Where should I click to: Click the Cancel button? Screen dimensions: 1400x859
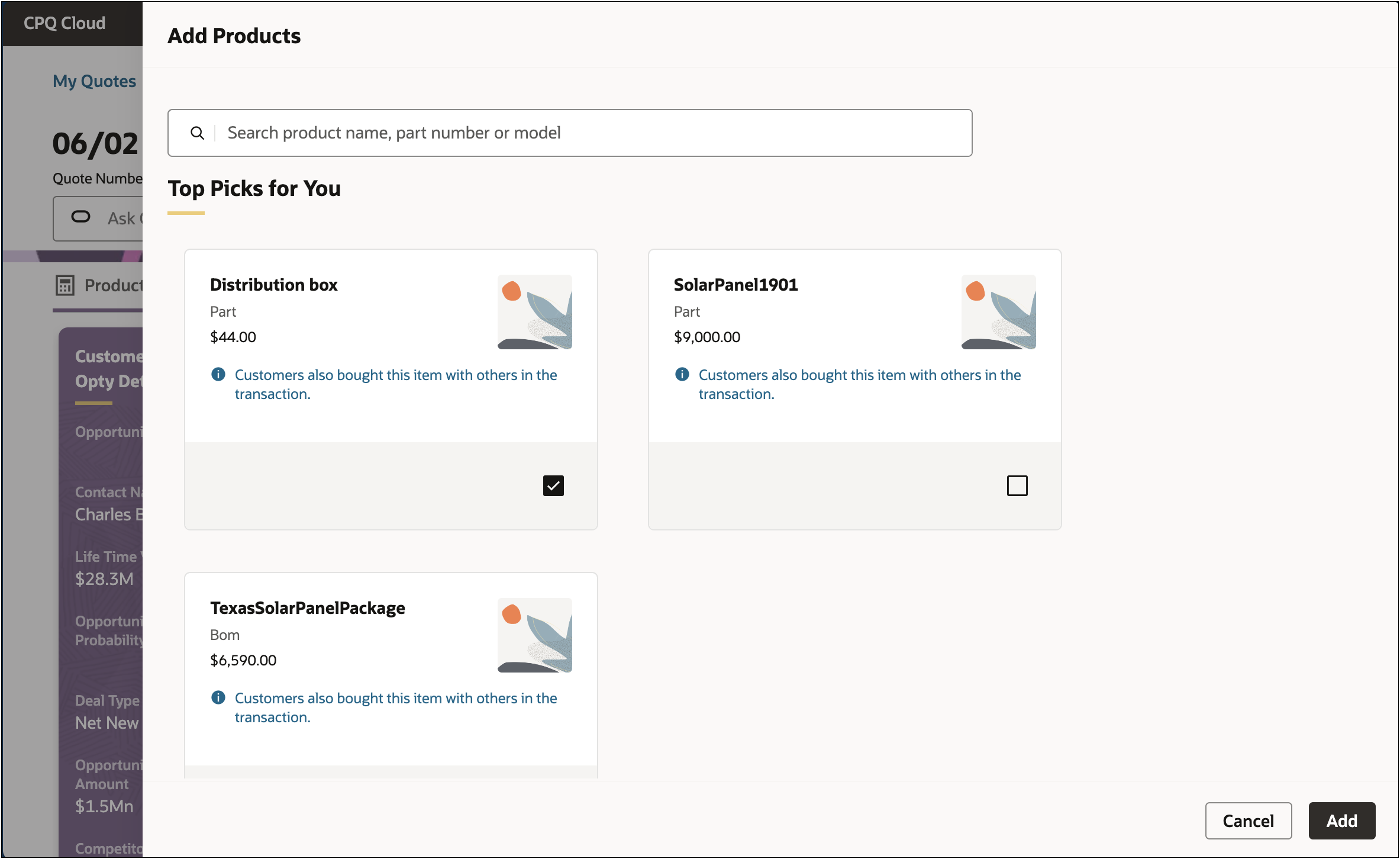[1248, 821]
